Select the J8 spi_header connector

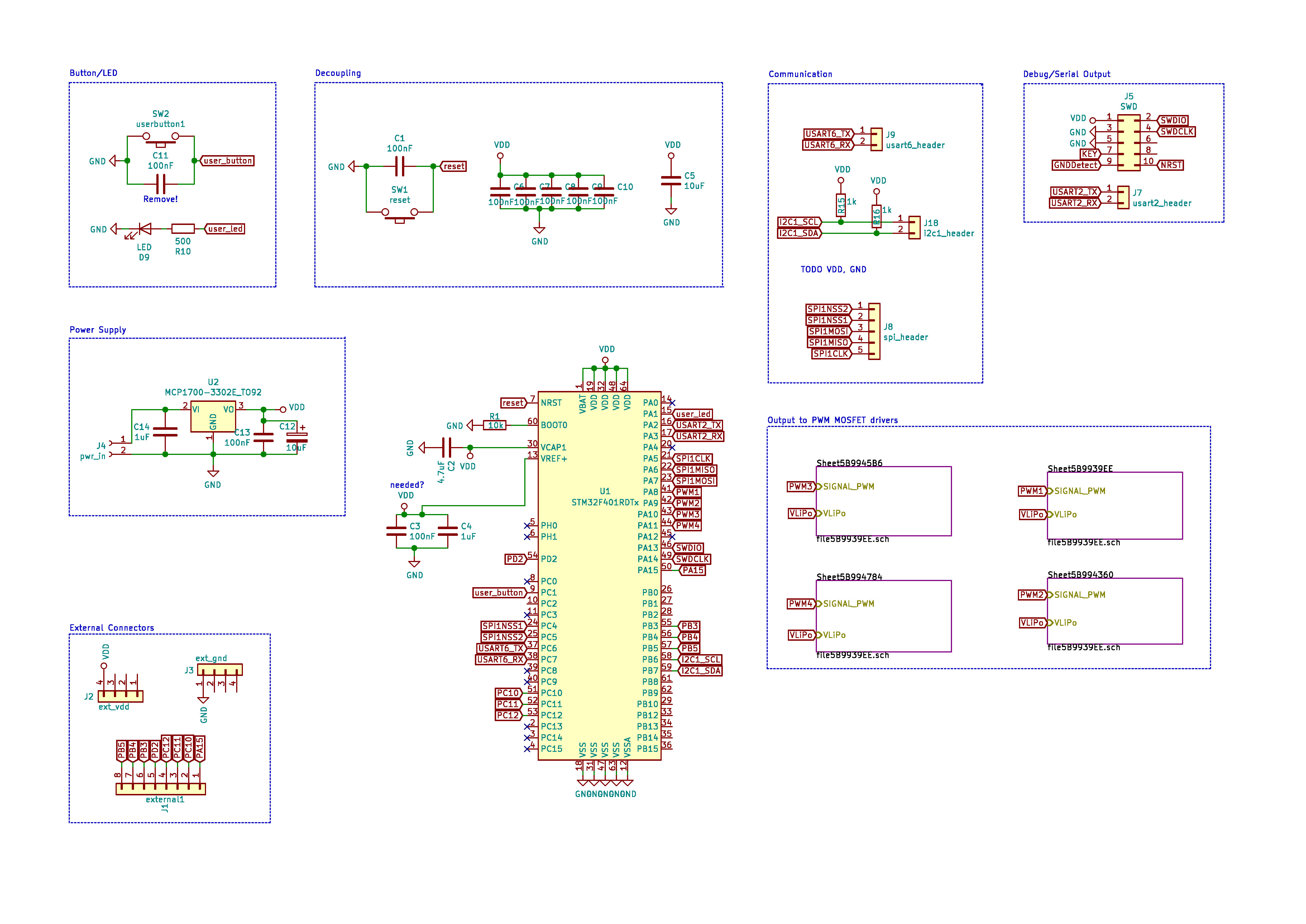[874, 331]
